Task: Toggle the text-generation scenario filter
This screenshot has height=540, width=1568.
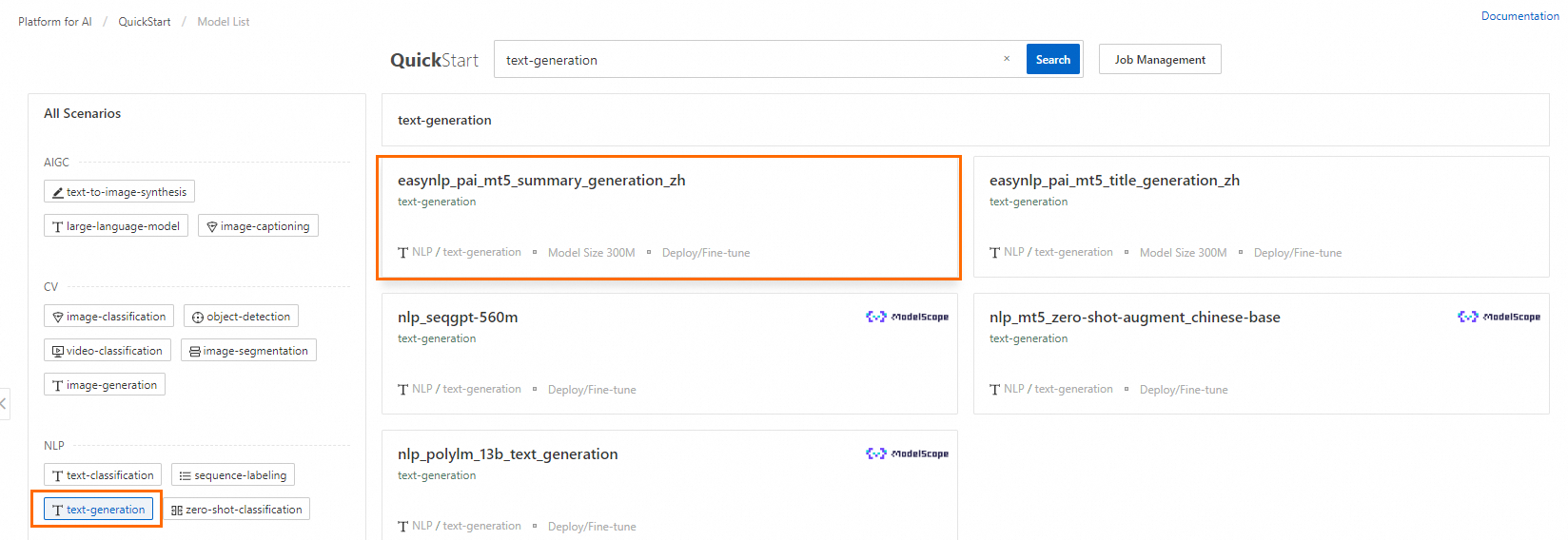Action: (x=98, y=510)
